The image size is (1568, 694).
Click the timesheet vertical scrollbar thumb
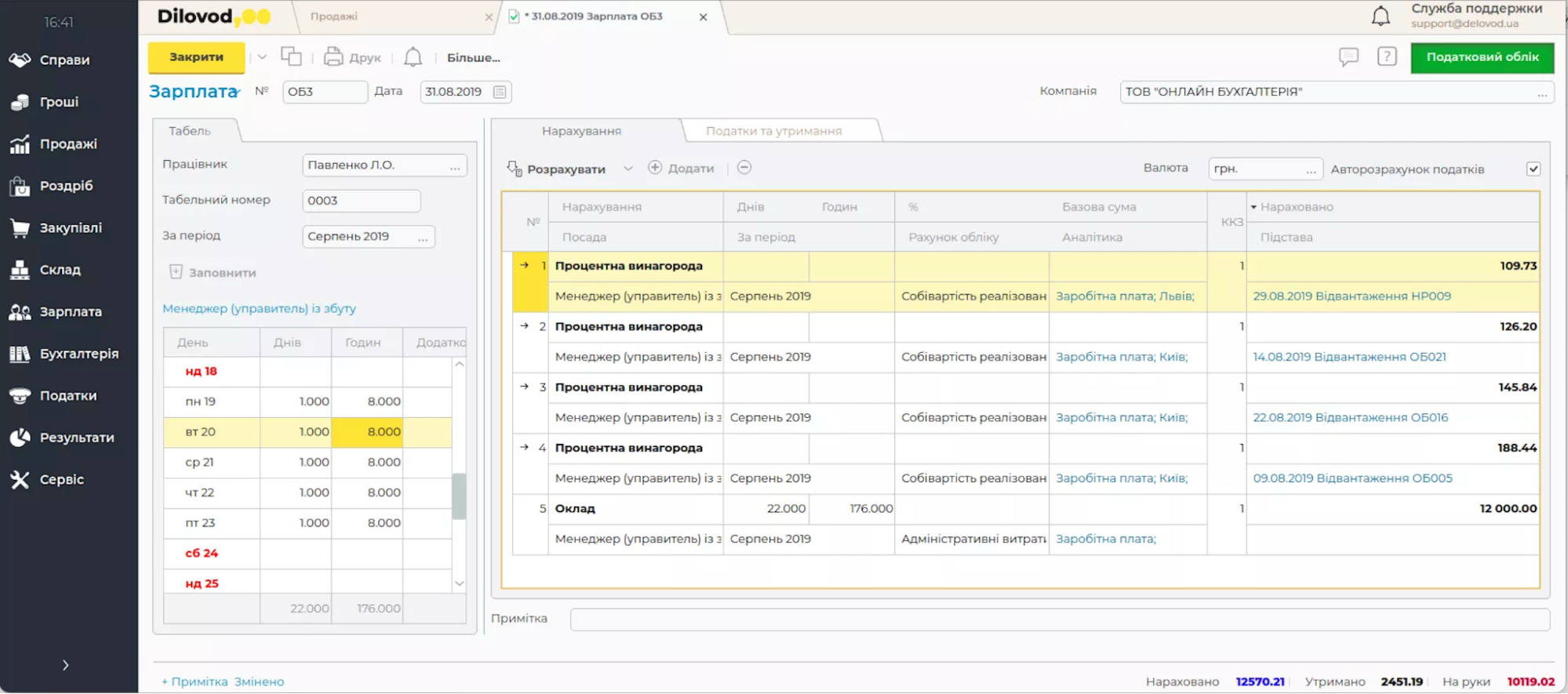459,496
